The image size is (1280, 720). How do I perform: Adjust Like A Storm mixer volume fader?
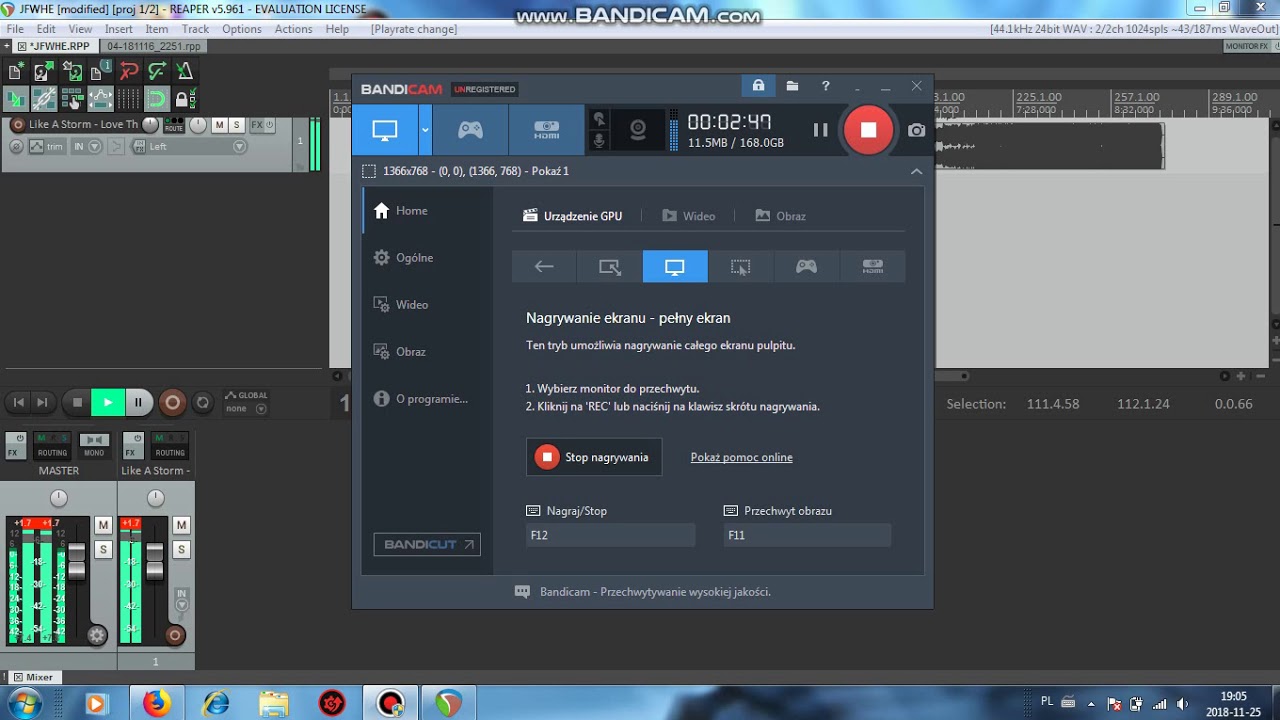[155, 560]
